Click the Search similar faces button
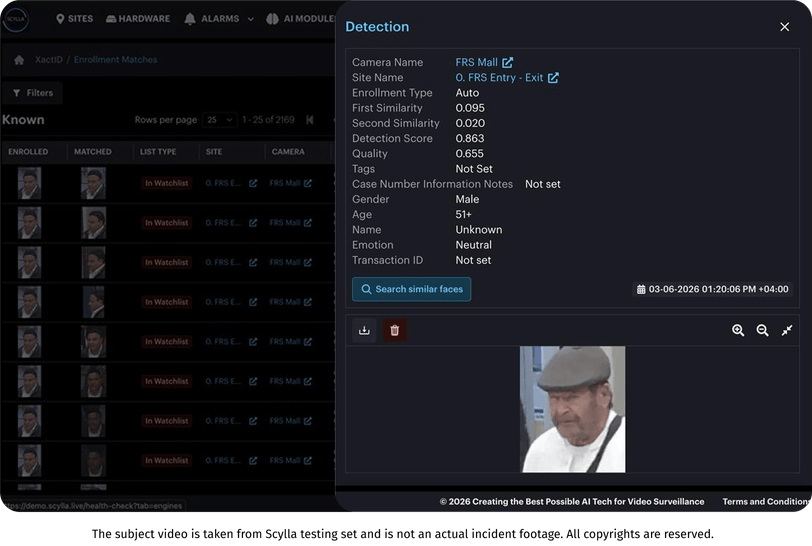 pos(411,289)
